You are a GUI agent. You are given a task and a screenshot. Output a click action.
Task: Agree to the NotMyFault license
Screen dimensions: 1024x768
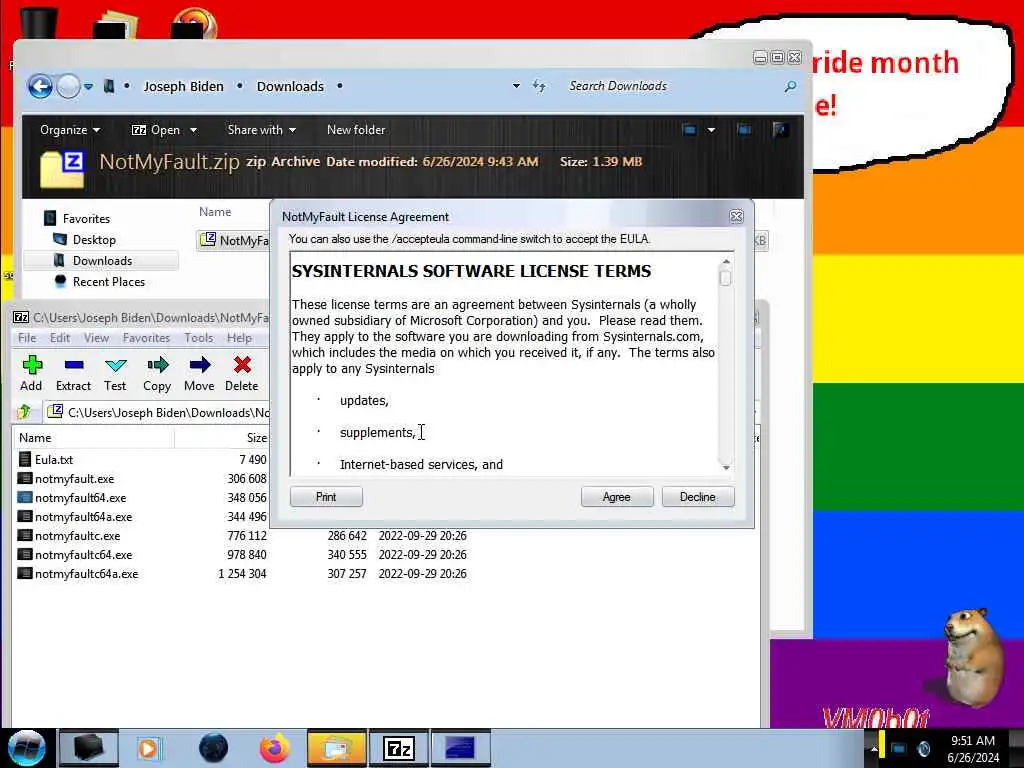click(x=616, y=497)
